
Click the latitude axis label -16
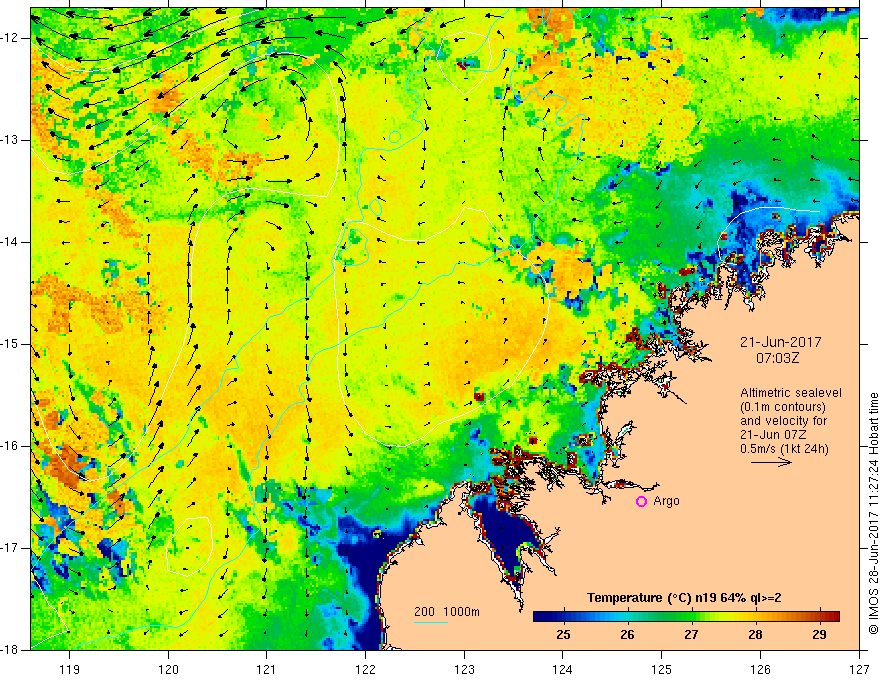[x=11, y=446]
